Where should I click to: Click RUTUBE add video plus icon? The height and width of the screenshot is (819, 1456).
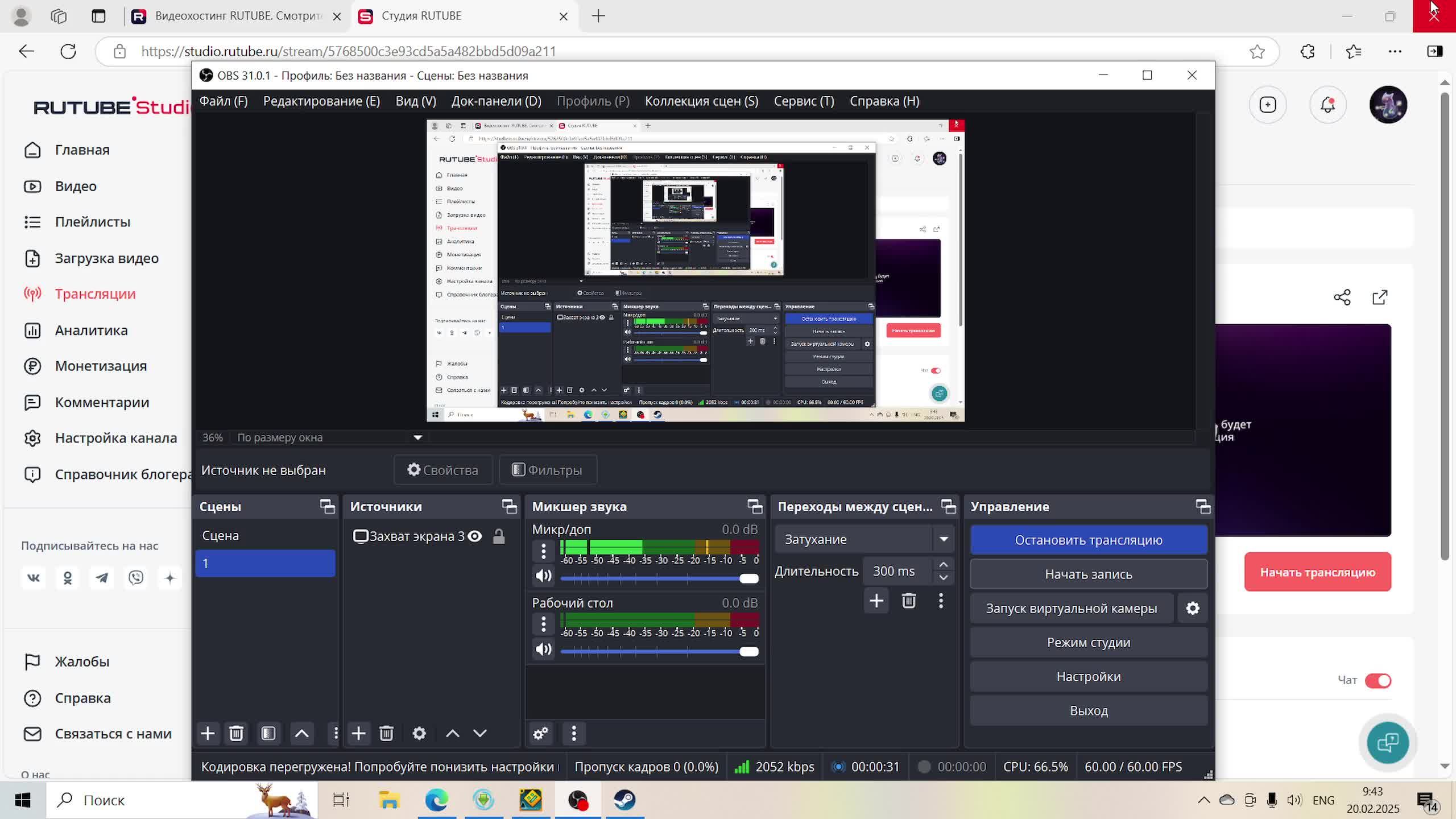click(1268, 105)
